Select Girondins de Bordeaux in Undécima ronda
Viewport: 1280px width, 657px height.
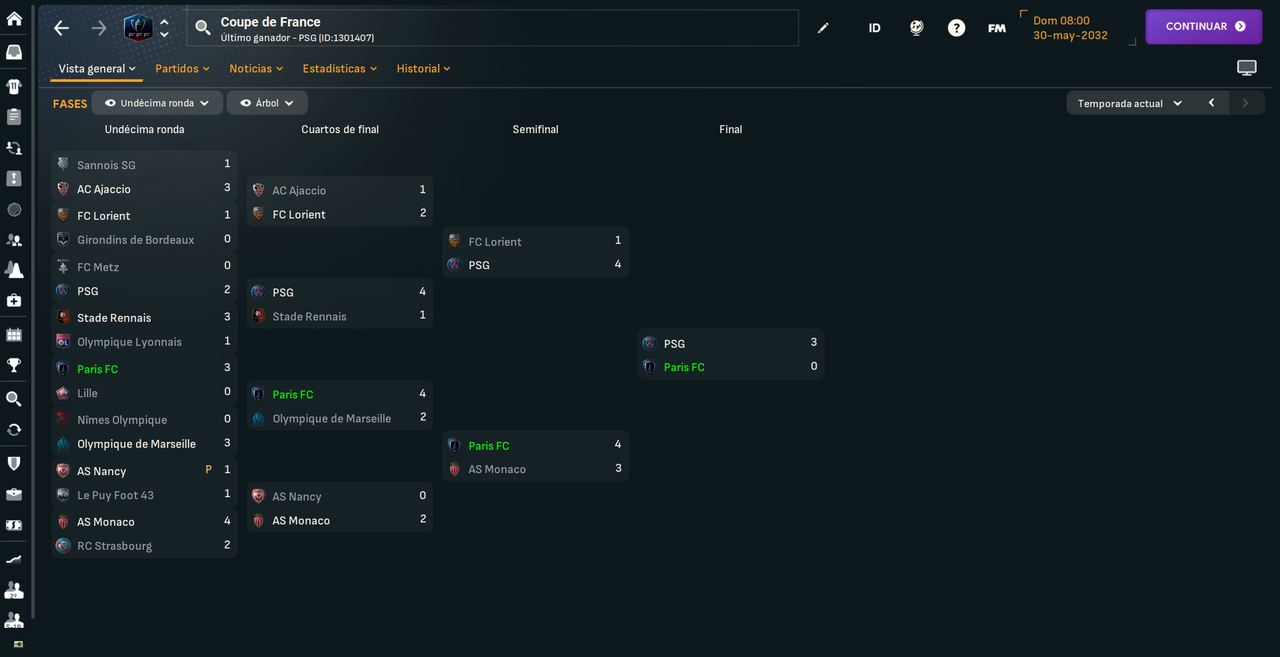point(136,240)
